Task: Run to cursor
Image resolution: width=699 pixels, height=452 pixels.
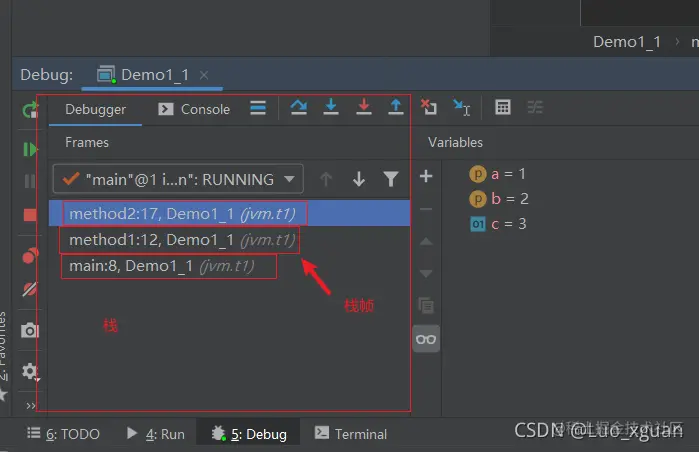Action: click(x=461, y=107)
